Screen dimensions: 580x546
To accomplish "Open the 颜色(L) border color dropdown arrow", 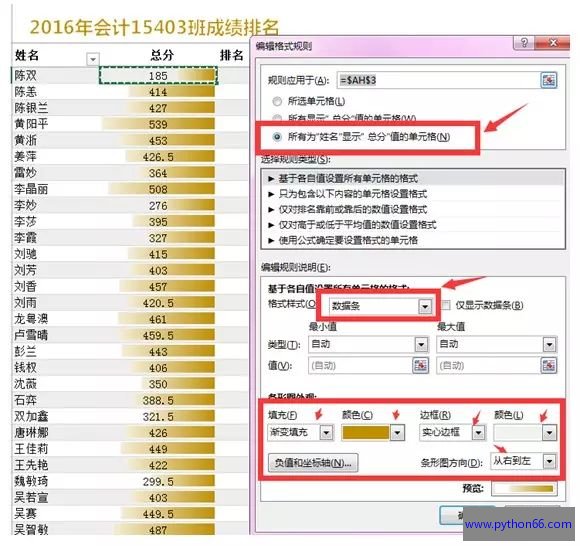I will (x=549, y=432).
